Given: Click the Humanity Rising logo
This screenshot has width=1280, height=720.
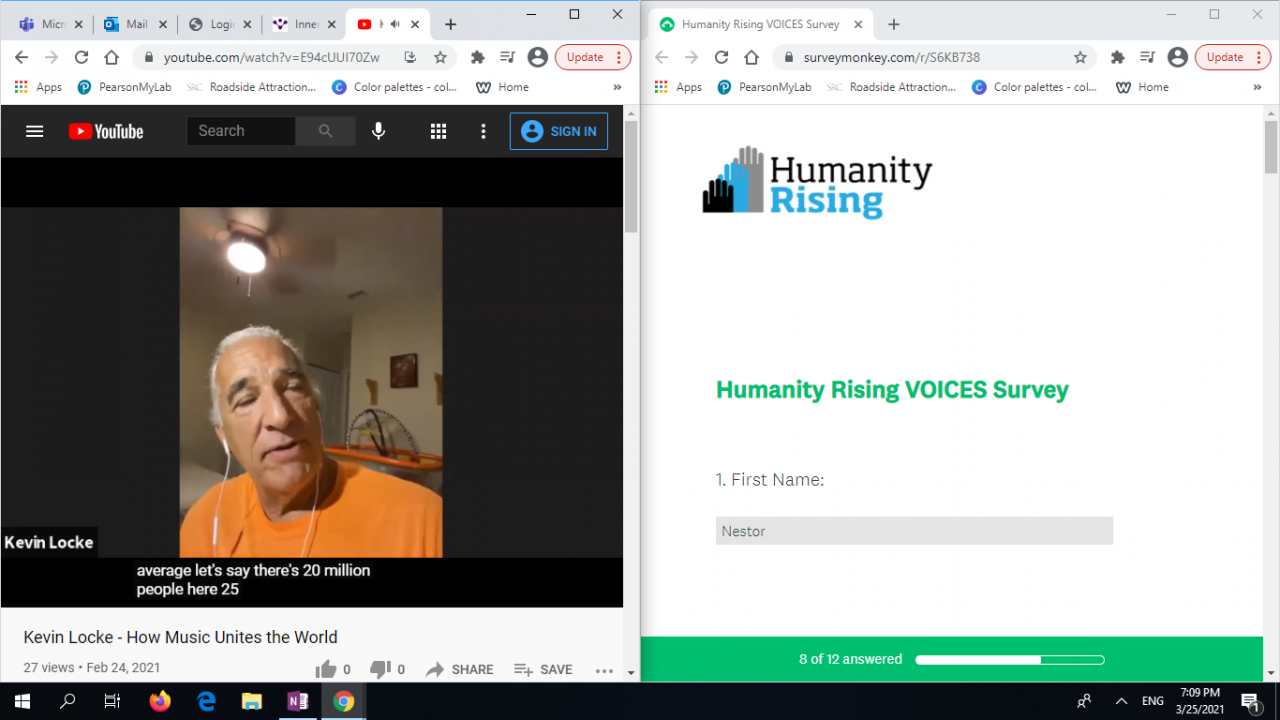Looking at the screenshot, I should (817, 182).
